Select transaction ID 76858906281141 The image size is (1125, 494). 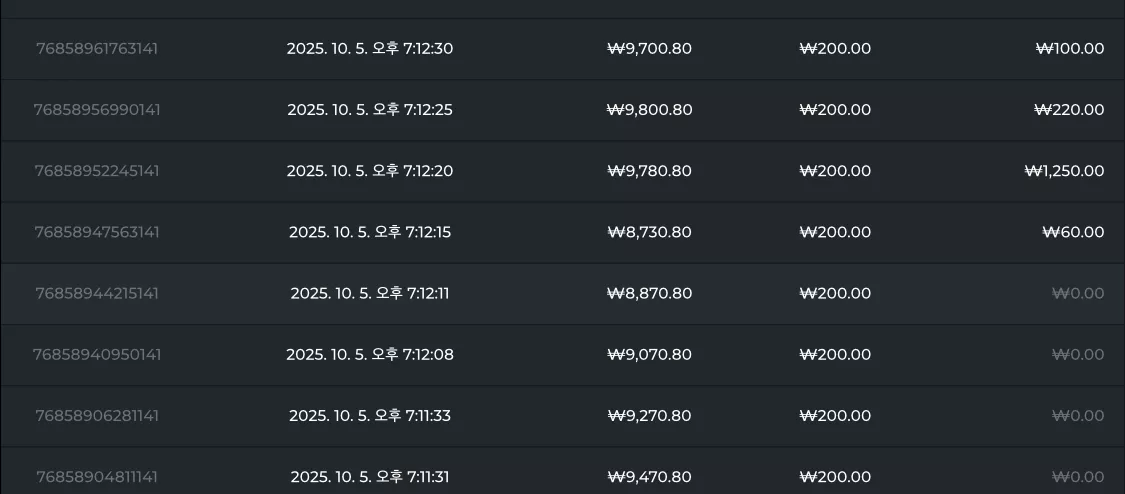[97, 416]
